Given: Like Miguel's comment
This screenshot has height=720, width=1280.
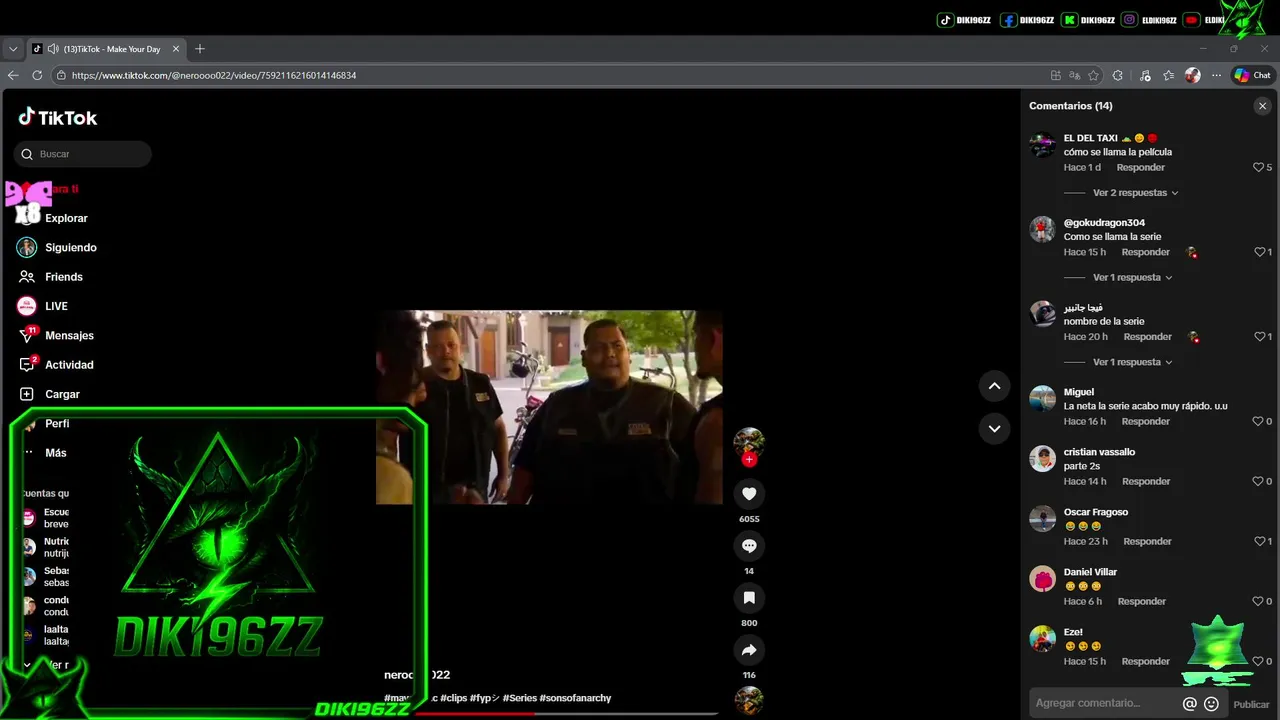Looking at the screenshot, I should coord(1259,422).
